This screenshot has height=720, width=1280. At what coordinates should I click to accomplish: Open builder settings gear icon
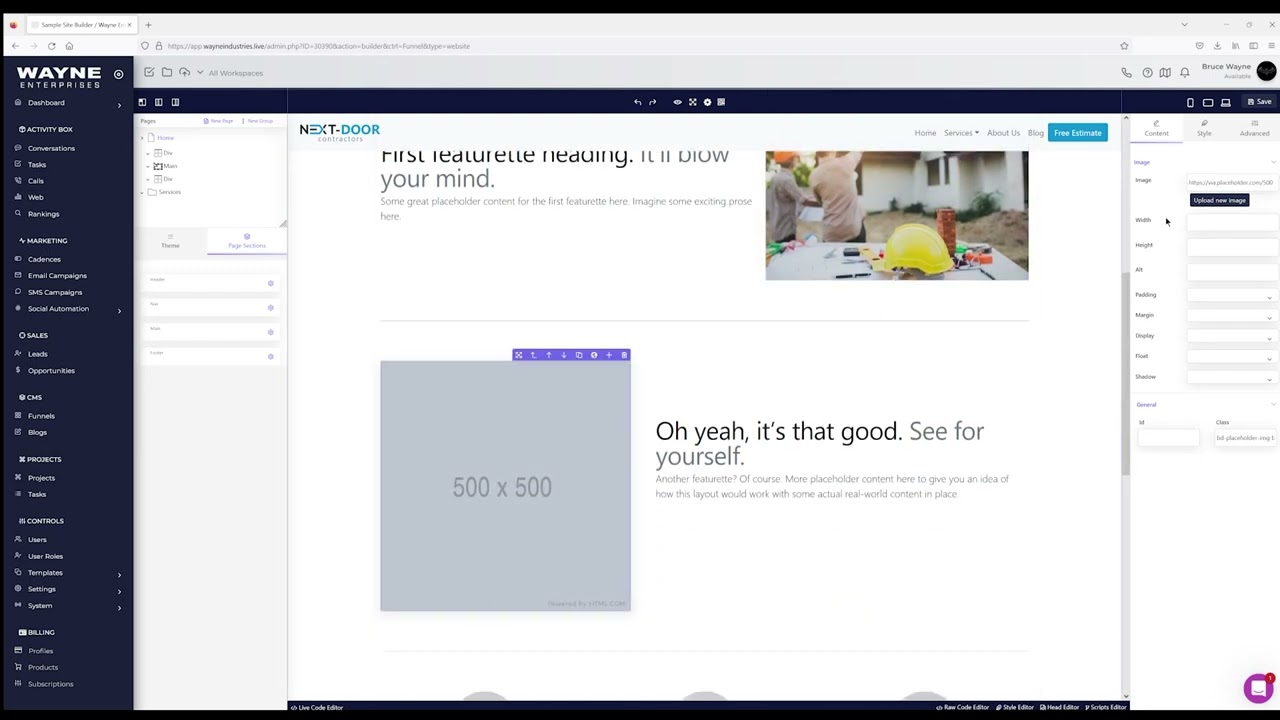click(707, 102)
